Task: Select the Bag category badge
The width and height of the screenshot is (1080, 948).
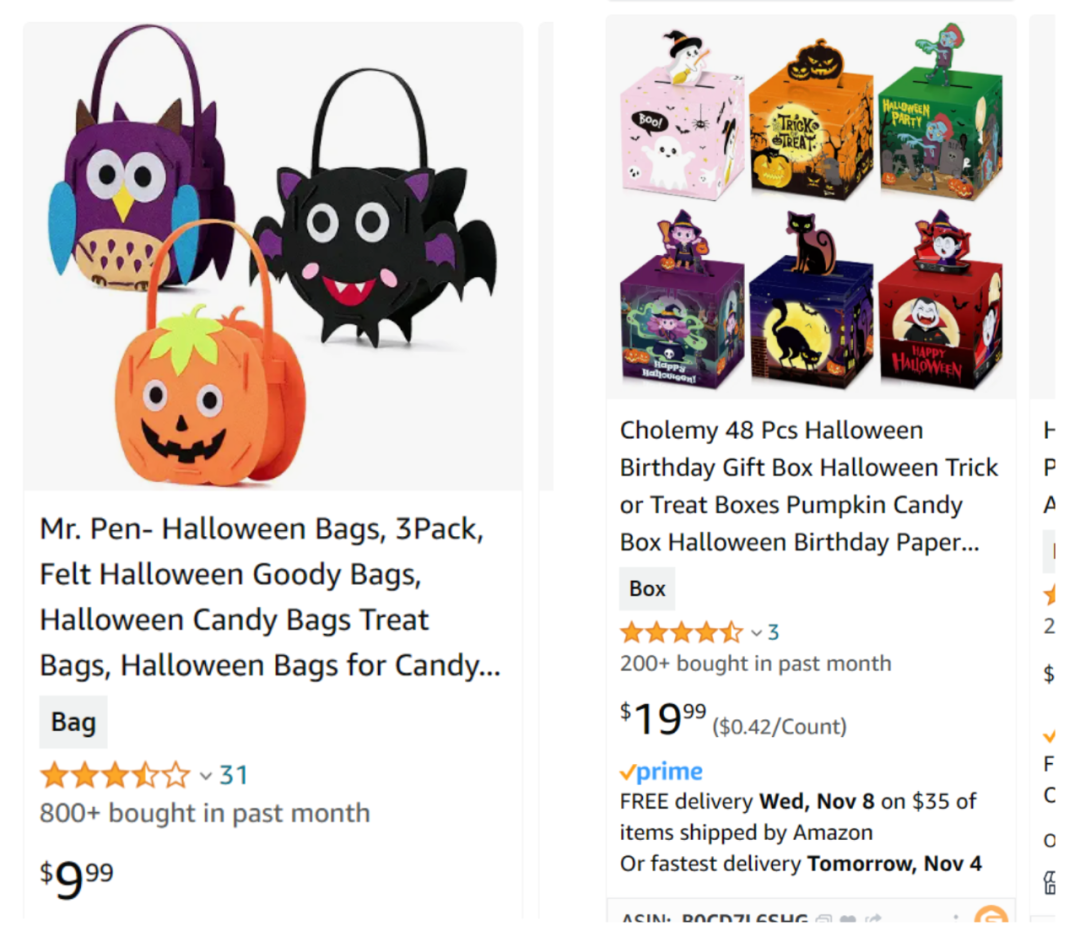Action: (x=73, y=722)
